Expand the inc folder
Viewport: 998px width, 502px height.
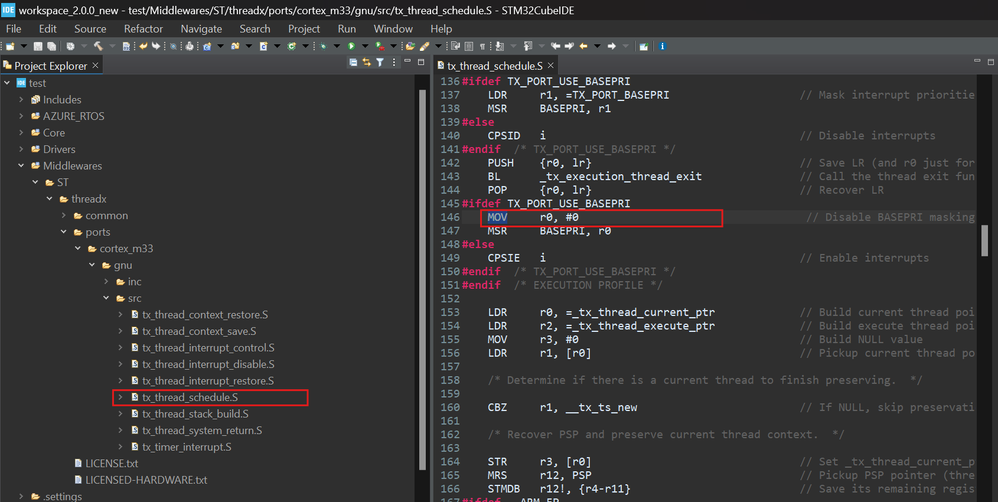(106, 282)
